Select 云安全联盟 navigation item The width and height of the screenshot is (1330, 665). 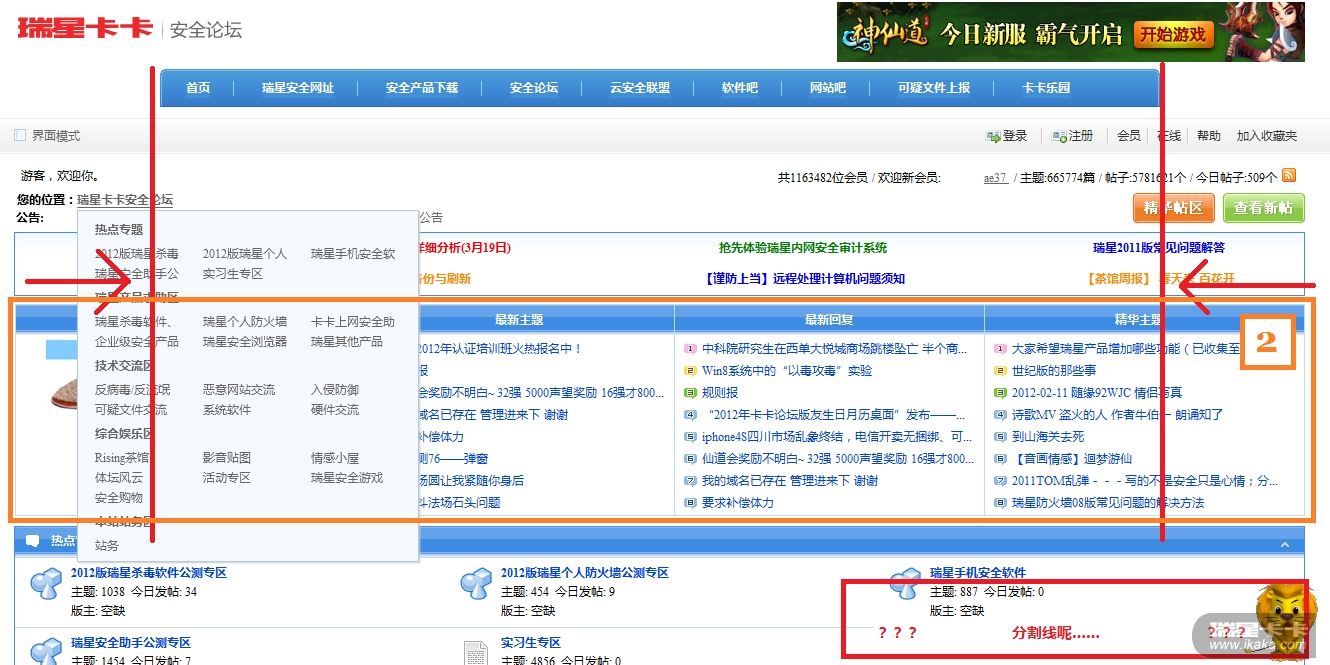(x=640, y=88)
